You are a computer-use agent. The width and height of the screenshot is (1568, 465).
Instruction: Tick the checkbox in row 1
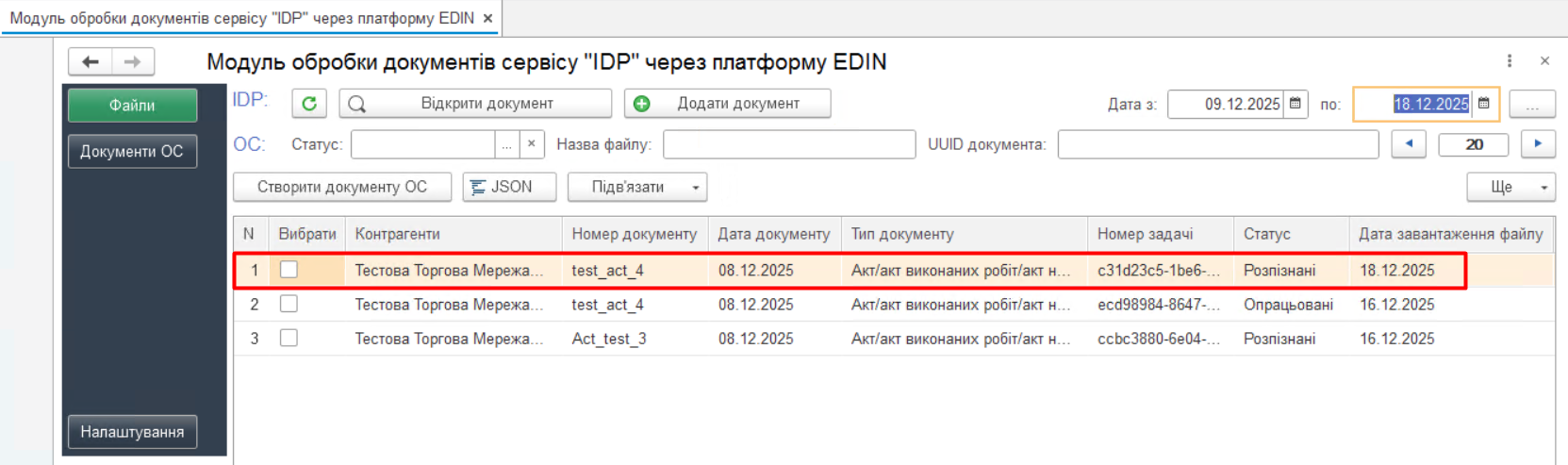click(x=289, y=270)
